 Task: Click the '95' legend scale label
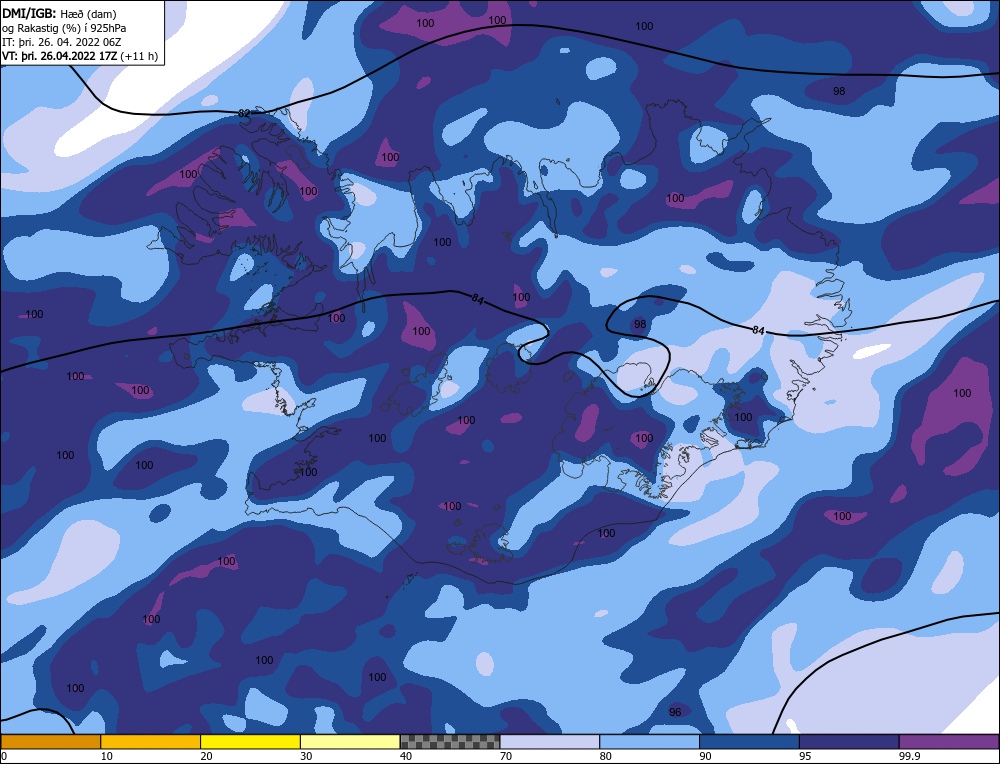click(805, 756)
